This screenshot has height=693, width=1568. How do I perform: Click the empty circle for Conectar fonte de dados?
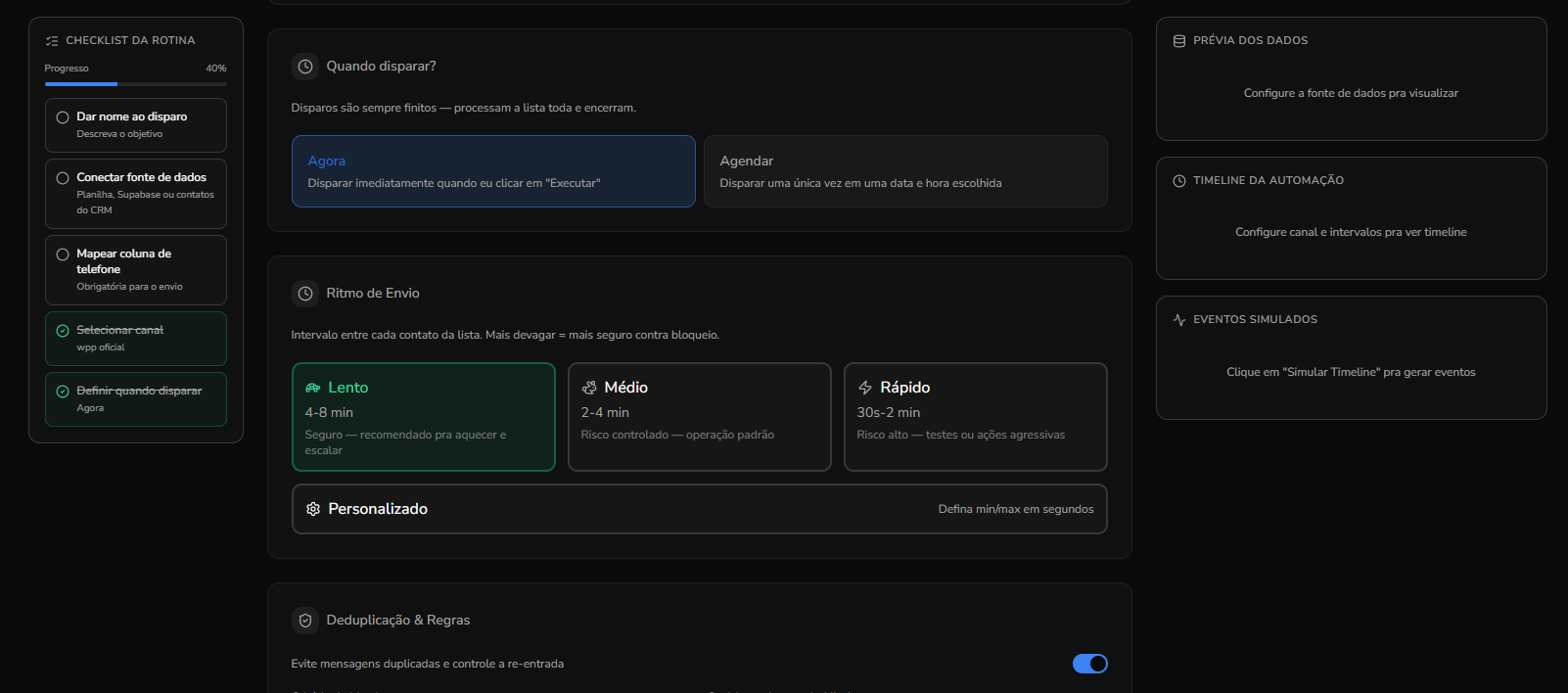(63, 178)
